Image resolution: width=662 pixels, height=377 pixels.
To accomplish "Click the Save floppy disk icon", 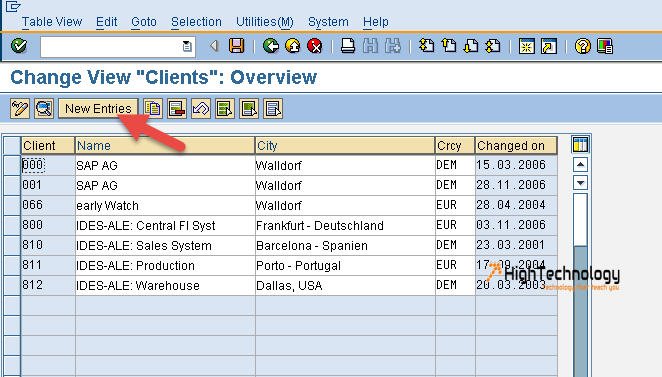I will (x=237, y=46).
